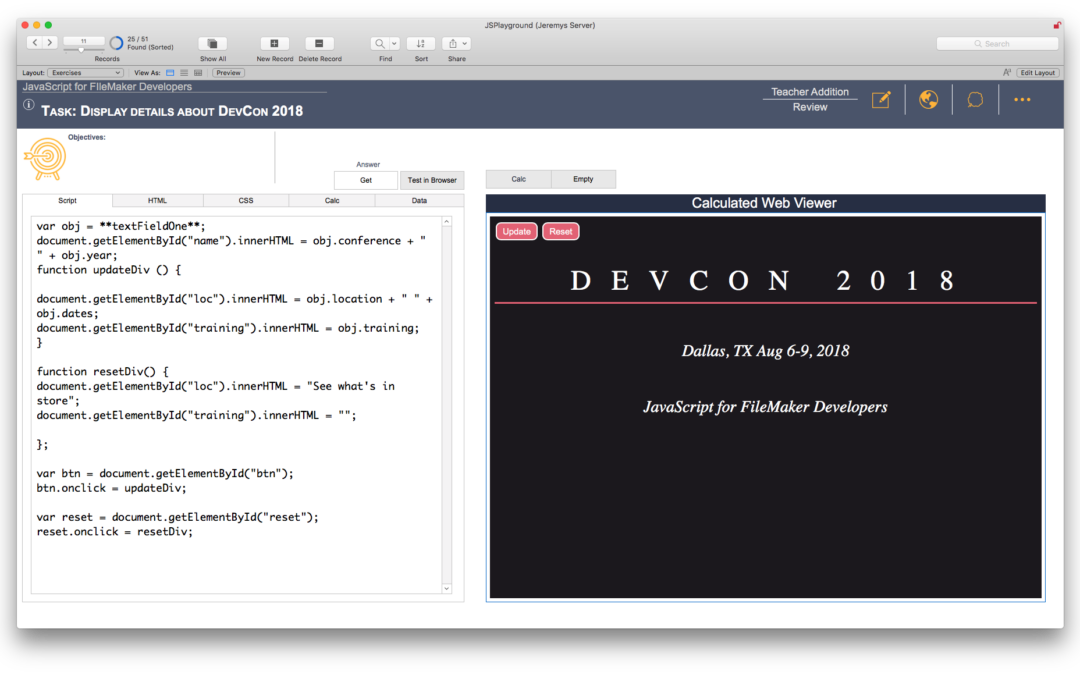Click the orange globe icon
This screenshot has width=1080, height=675.
[928, 100]
